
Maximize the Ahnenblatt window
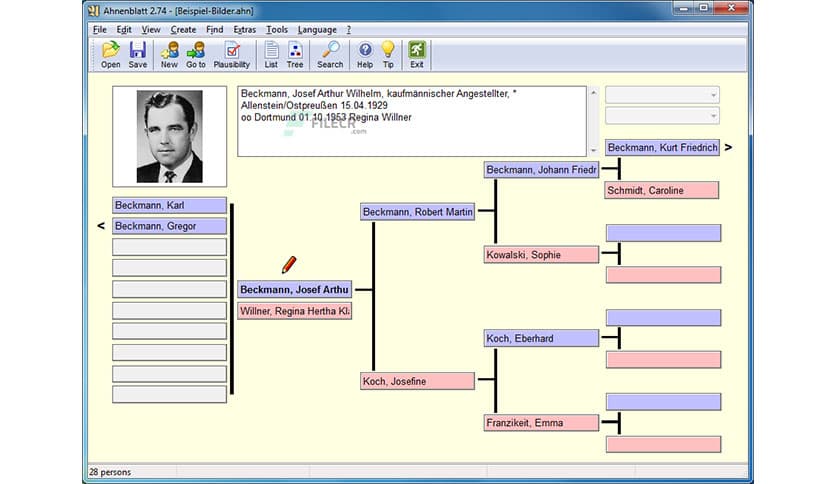704,8
